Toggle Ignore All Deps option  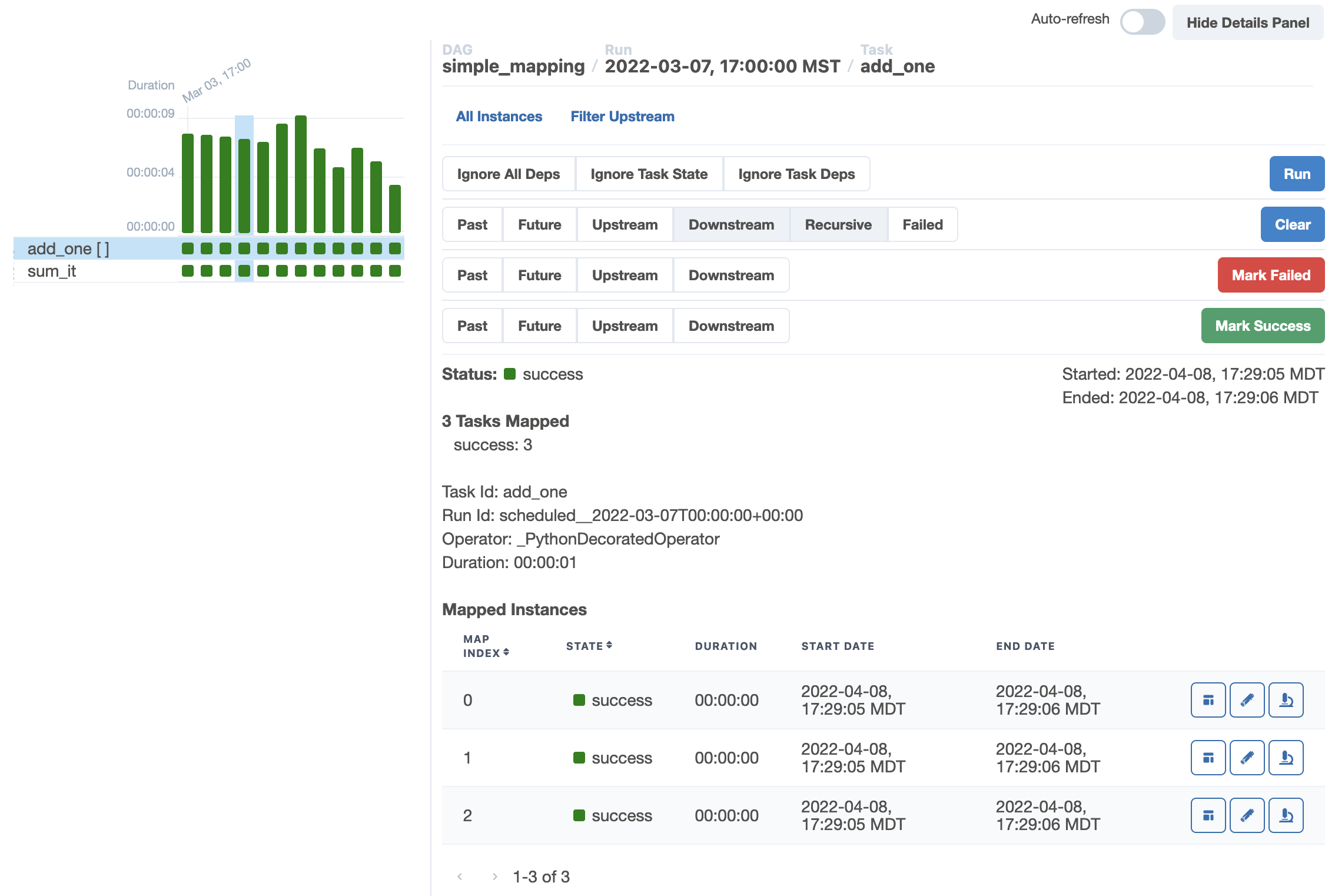tap(508, 174)
